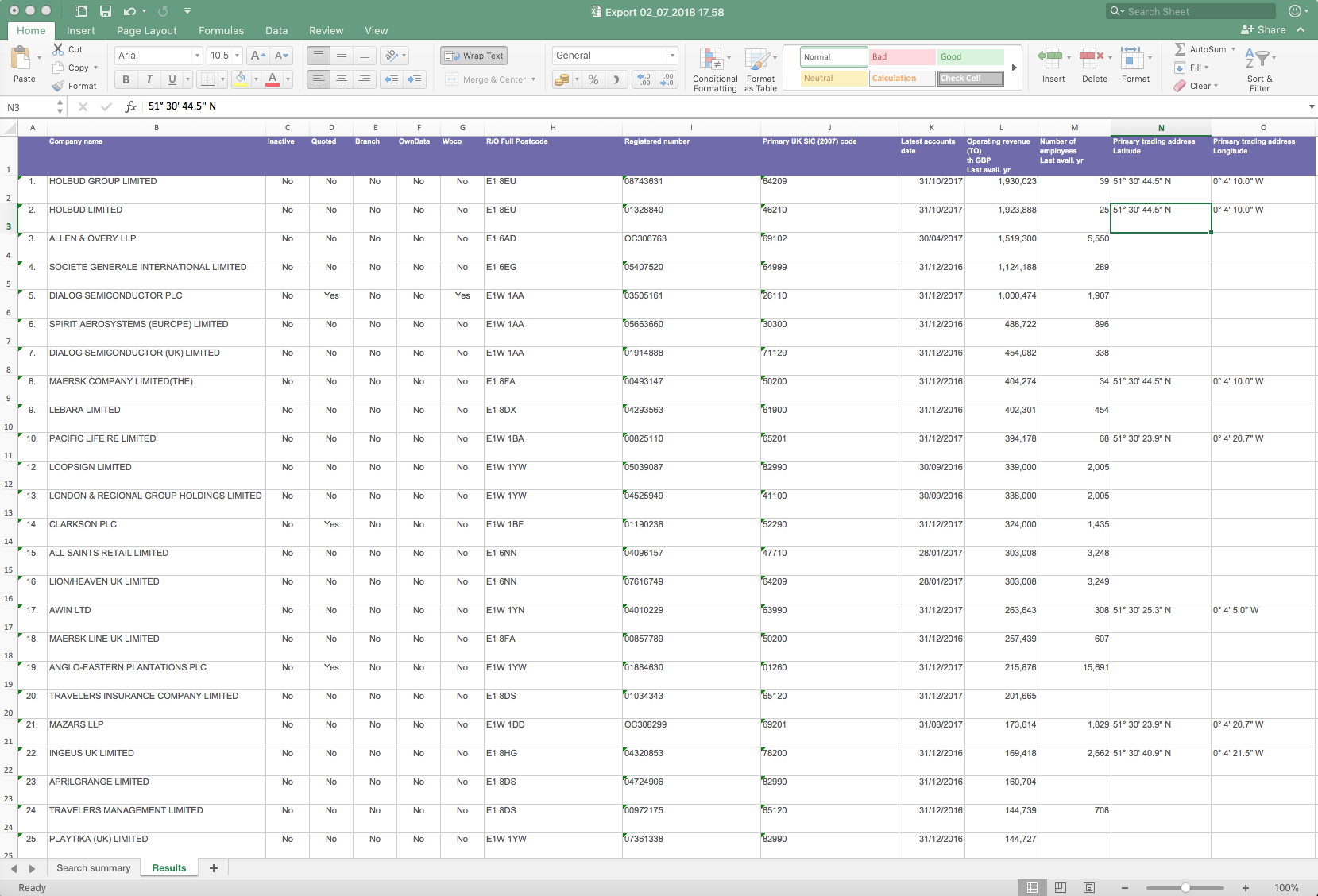Expand the Clear dropdown

click(x=1216, y=86)
